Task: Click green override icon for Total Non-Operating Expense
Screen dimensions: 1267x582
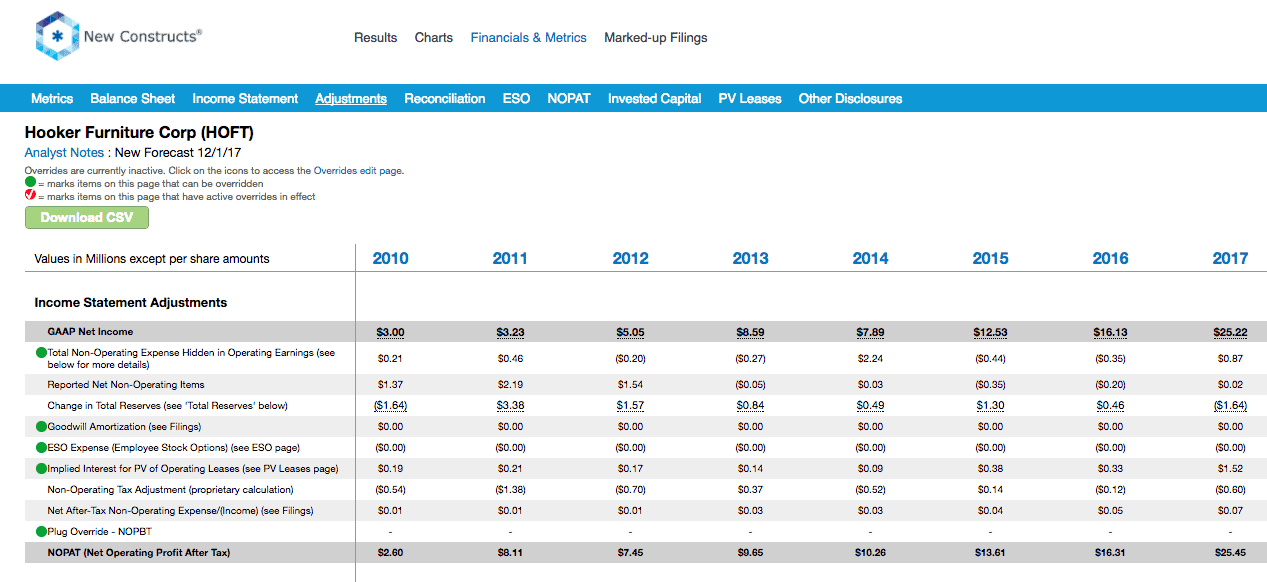Action: click(41, 353)
